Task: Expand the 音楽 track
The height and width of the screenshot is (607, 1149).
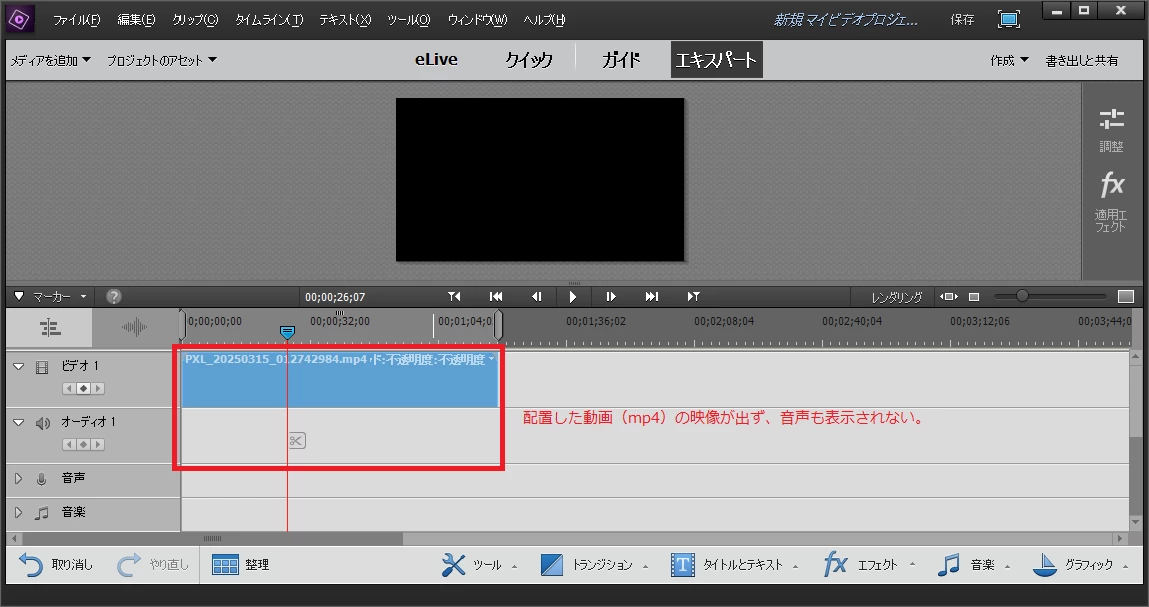Action: [x=19, y=512]
